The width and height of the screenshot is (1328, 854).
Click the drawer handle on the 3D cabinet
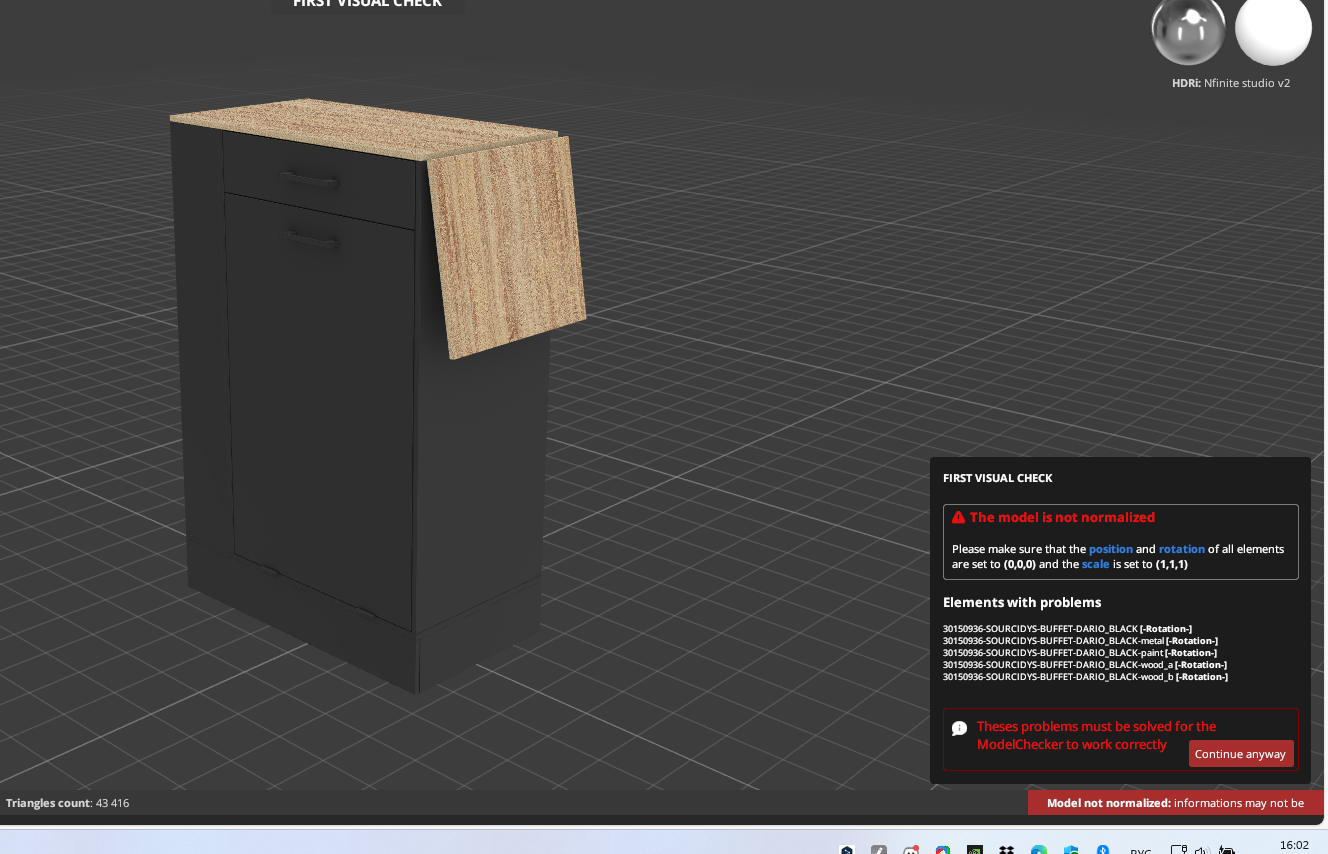[x=308, y=181]
